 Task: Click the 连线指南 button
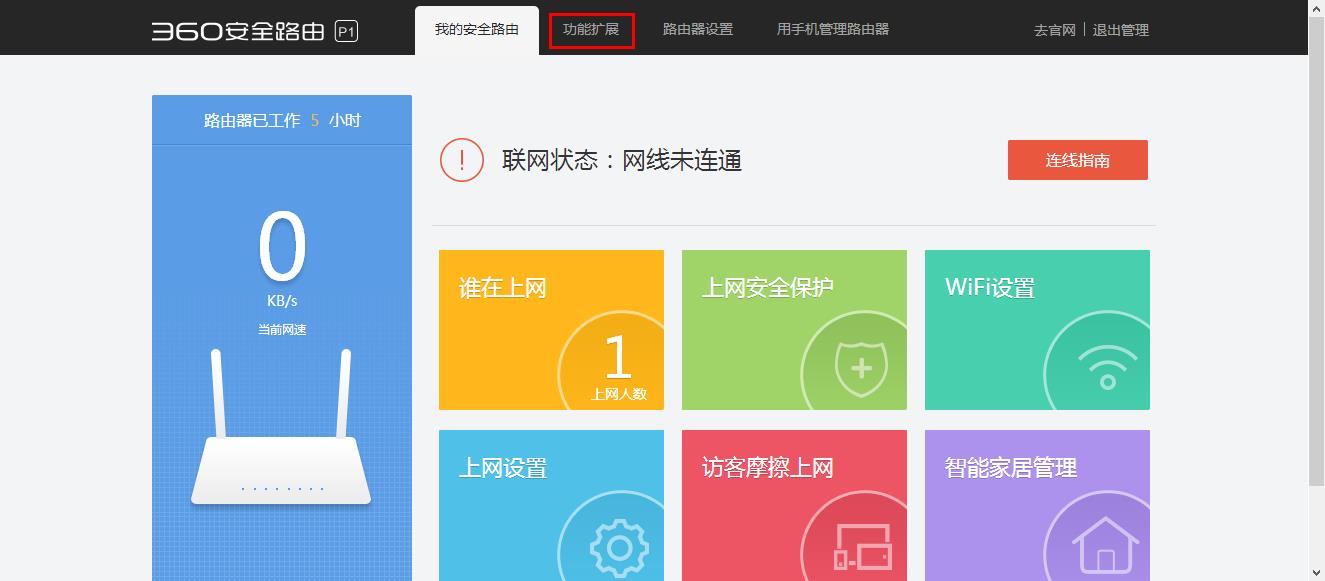click(1077, 159)
